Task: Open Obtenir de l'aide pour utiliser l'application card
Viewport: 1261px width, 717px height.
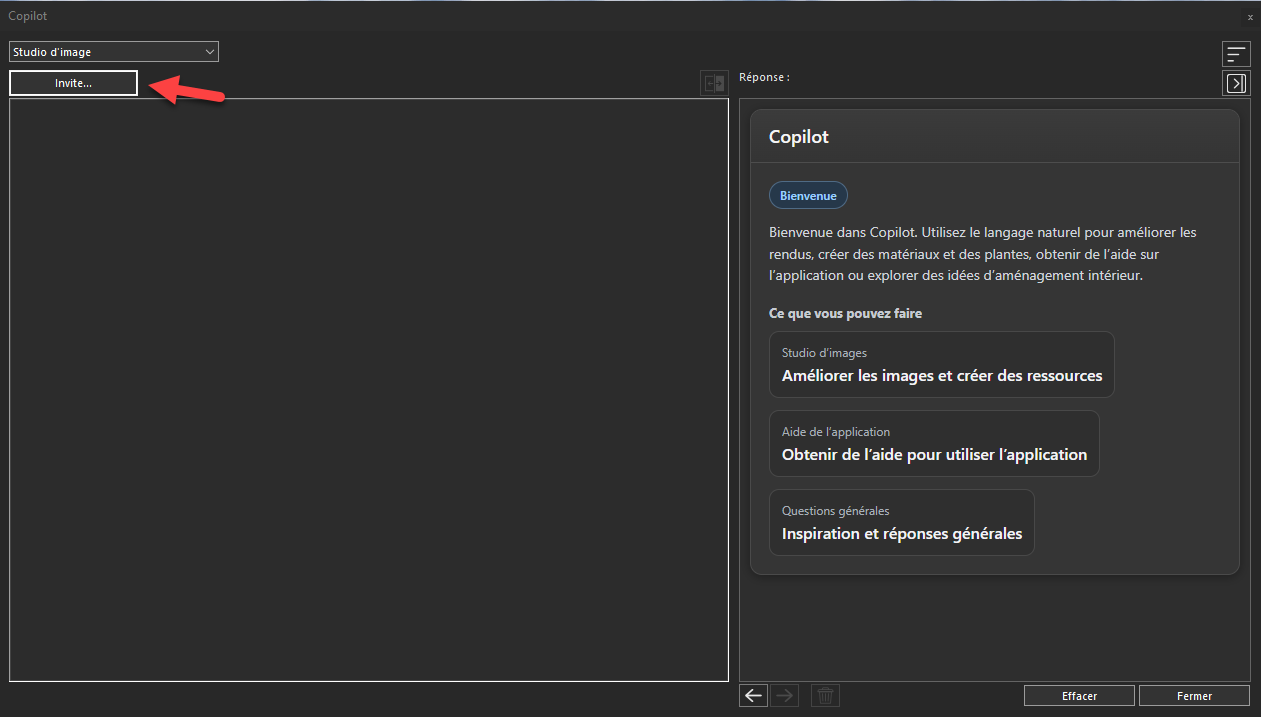Action: coord(934,443)
